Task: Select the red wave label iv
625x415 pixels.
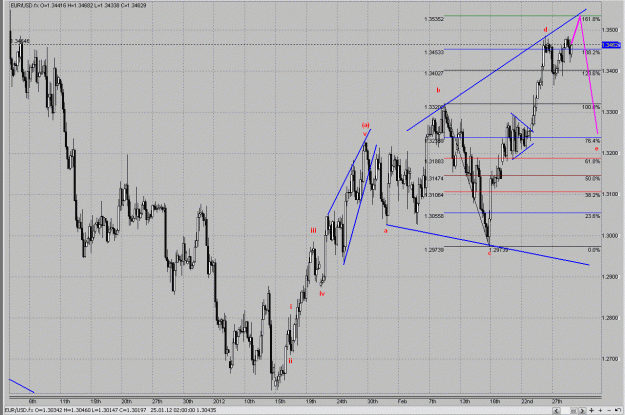Action: pyautogui.click(x=322, y=293)
